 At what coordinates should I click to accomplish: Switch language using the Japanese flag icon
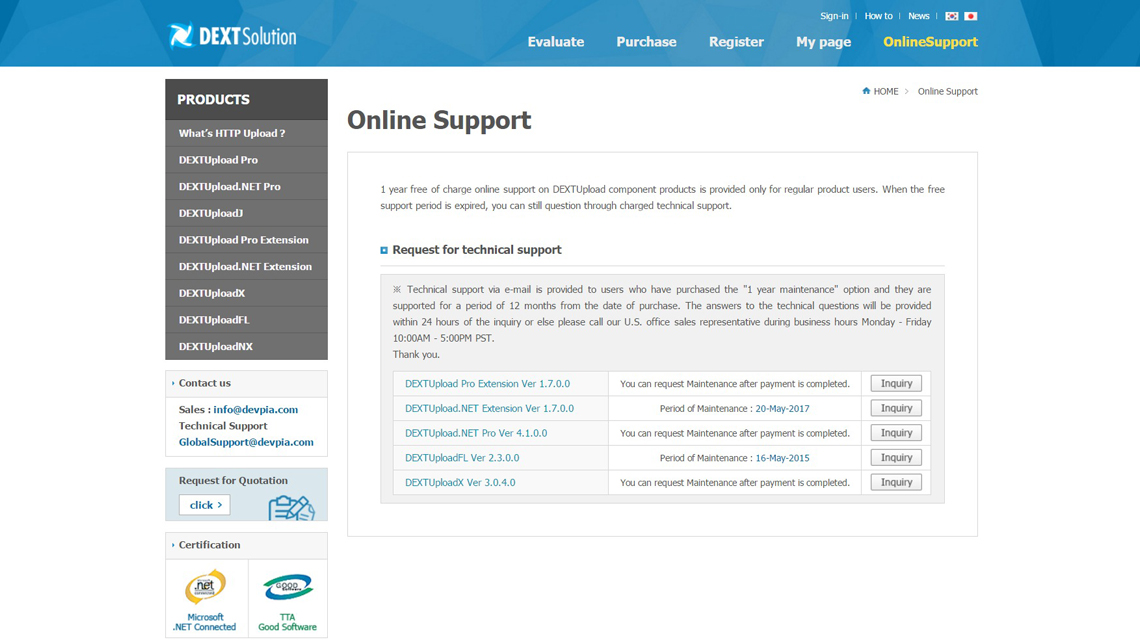970,16
